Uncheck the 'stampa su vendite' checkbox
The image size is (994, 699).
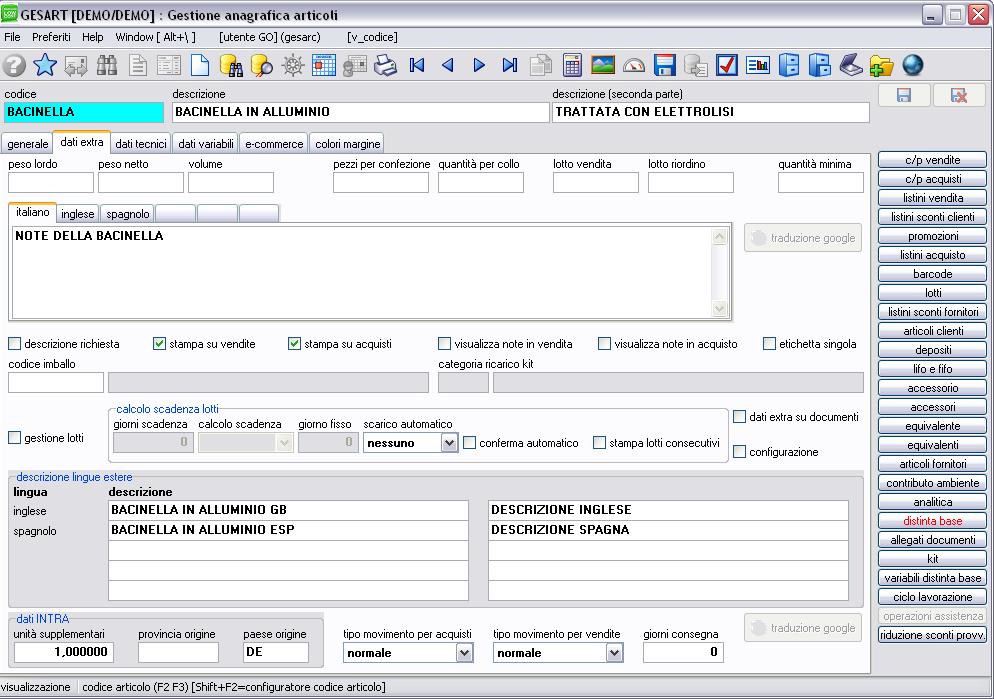tap(159, 344)
